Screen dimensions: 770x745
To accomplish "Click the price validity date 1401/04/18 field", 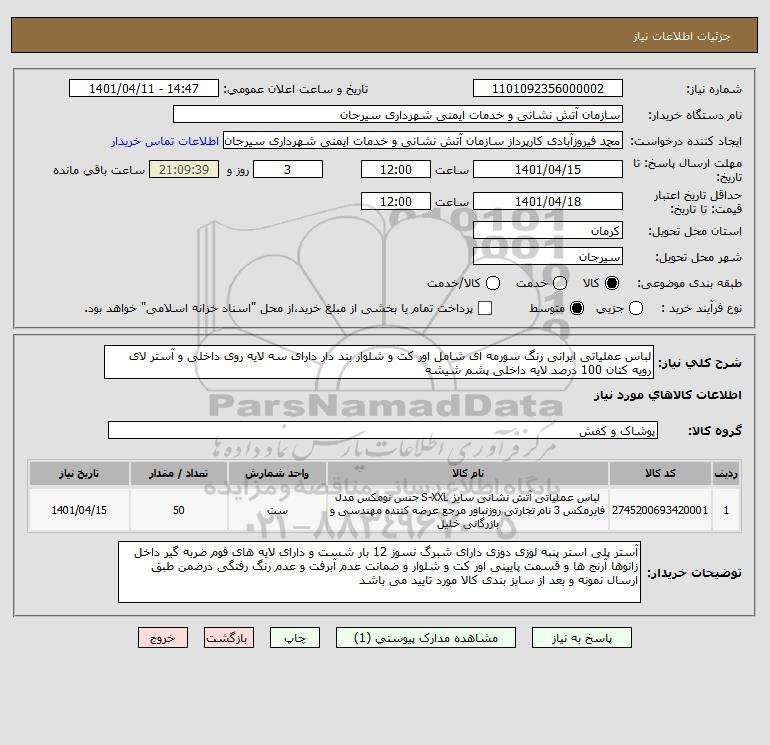I will point(548,201).
